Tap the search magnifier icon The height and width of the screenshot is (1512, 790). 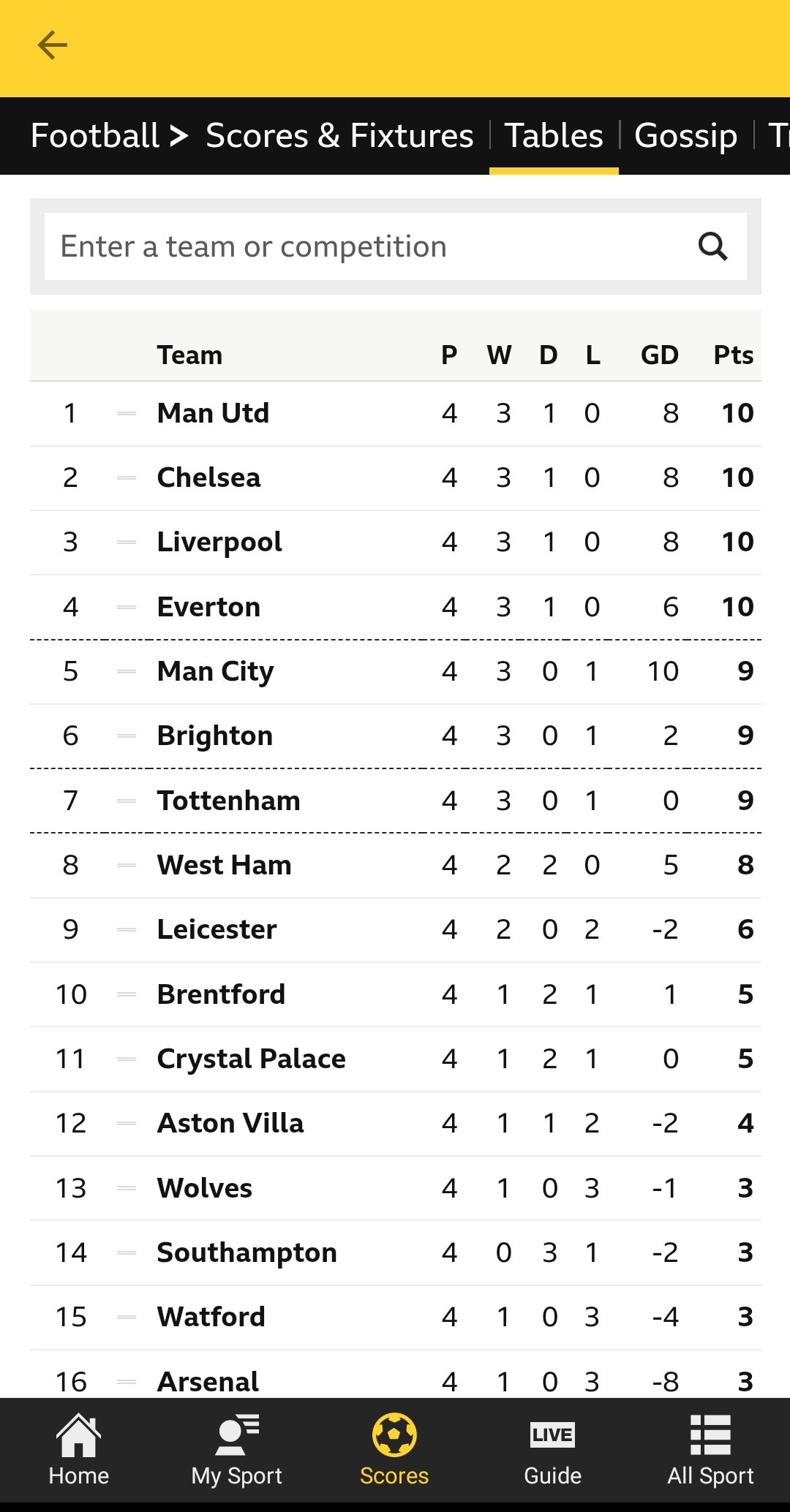712,246
